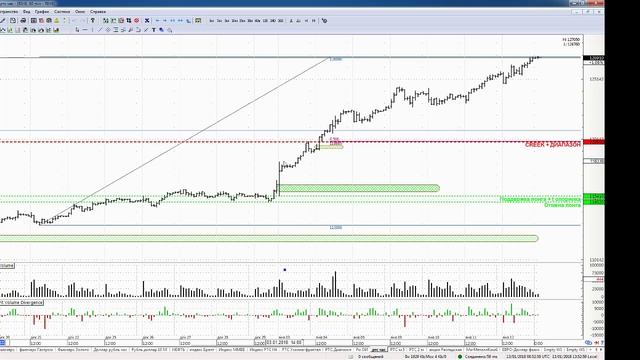Open the Вид menu
Image resolution: width=640 pixels, height=360 pixels.
(27, 12)
